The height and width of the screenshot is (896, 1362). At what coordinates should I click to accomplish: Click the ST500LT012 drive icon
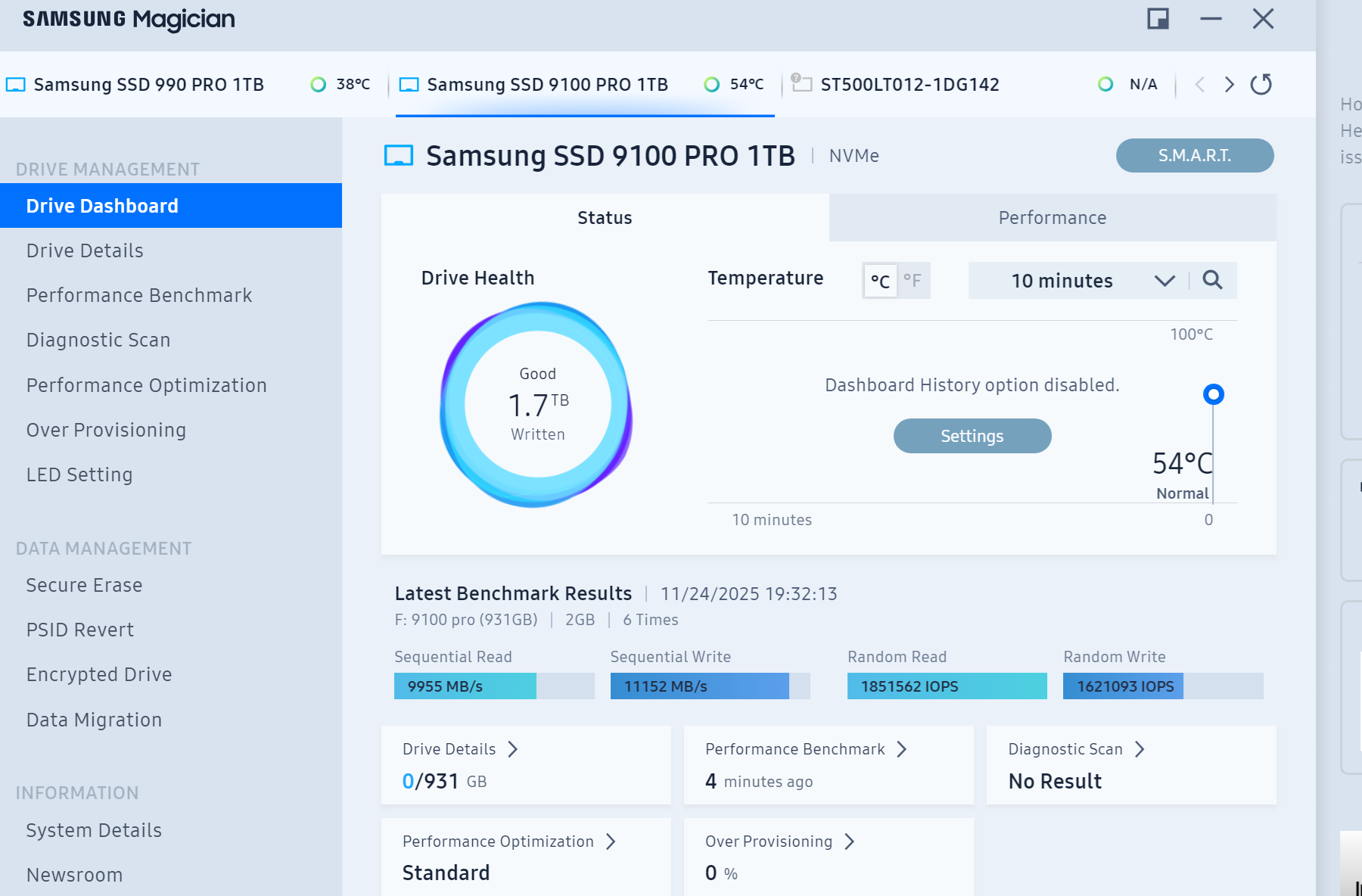[801, 82]
